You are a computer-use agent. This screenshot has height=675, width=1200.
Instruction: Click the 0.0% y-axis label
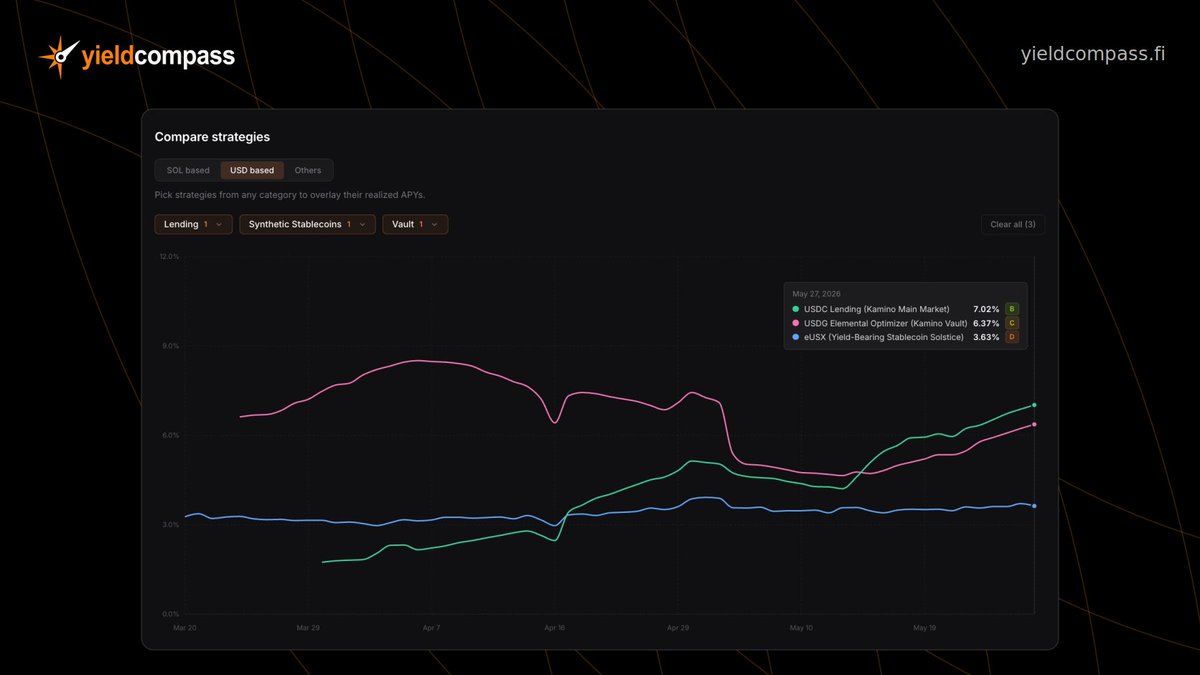coord(171,613)
